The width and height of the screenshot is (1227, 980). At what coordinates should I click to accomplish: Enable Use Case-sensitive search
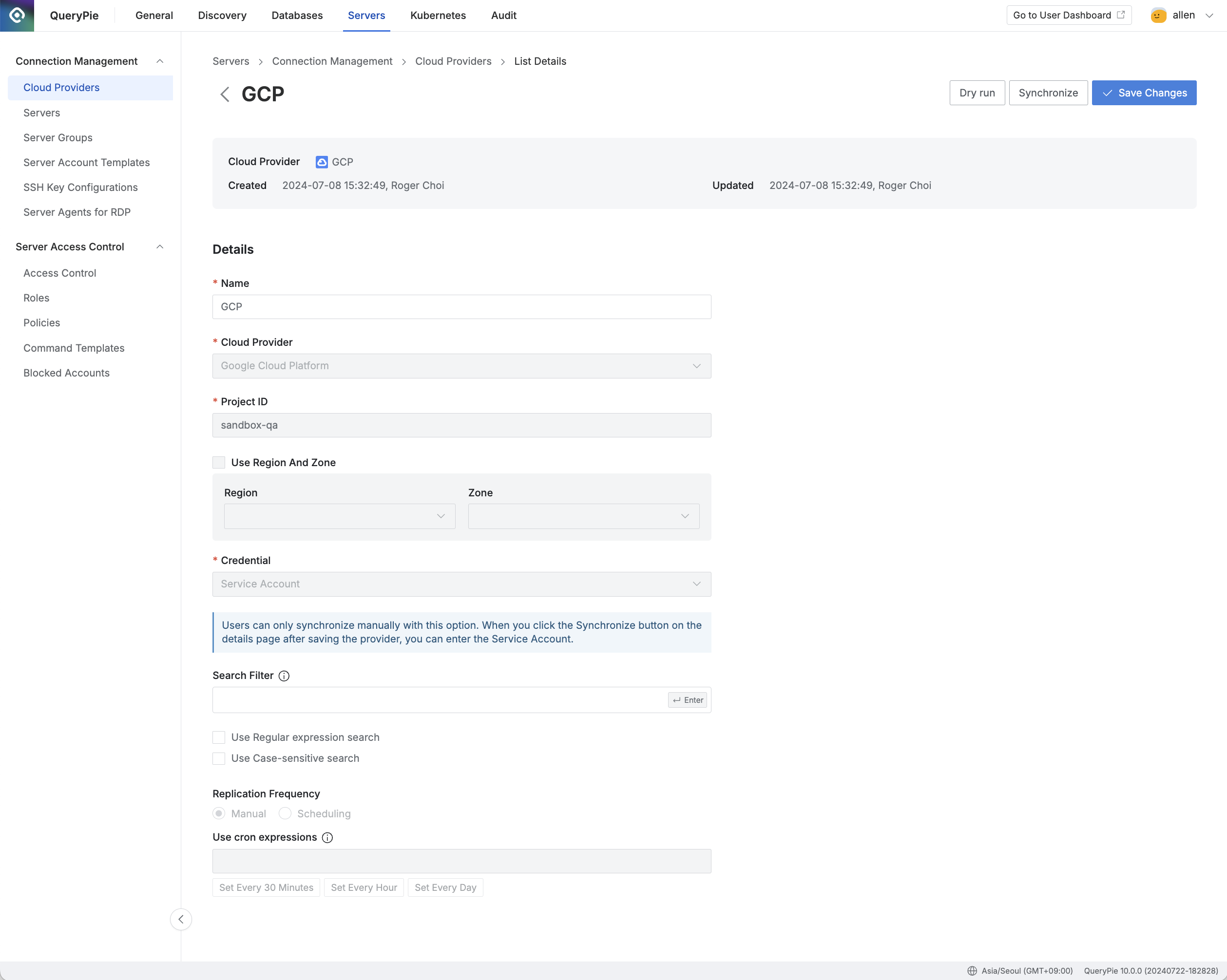pos(218,758)
